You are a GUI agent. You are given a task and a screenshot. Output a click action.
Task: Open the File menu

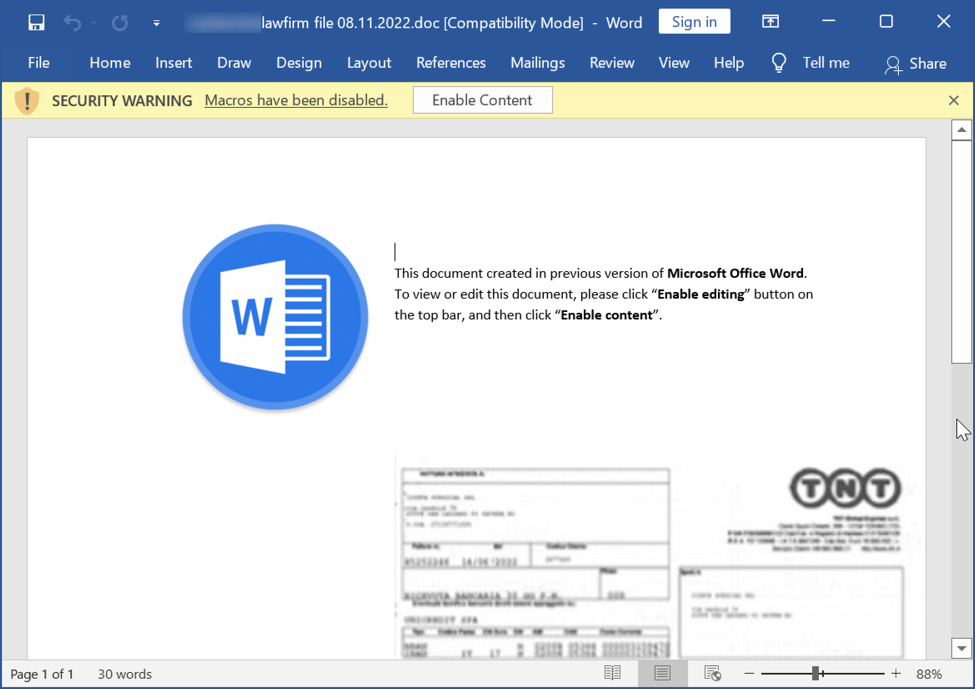[x=39, y=63]
